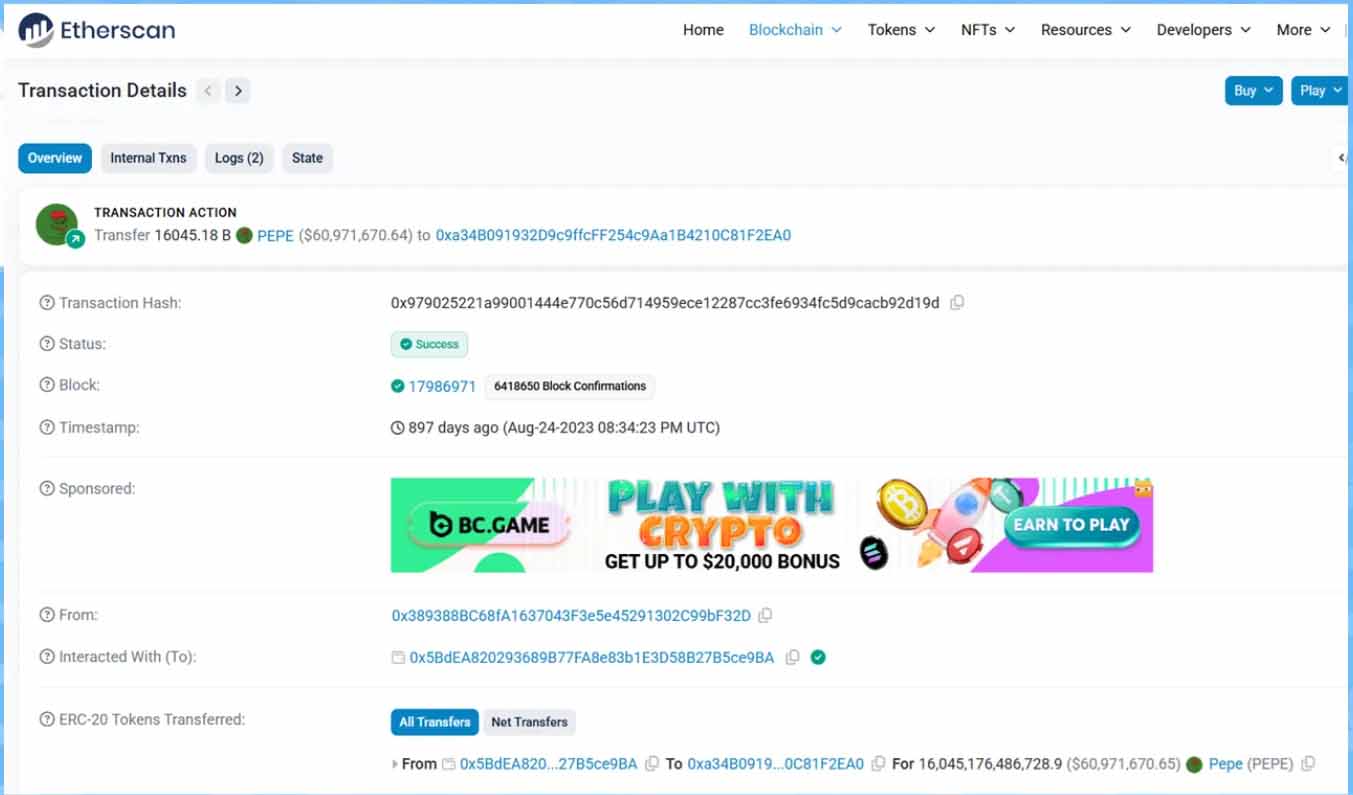The width and height of the screenshot is (1353, 795).
Task: Copy the From address 0x389388BC…
Action: pos(765,616)
